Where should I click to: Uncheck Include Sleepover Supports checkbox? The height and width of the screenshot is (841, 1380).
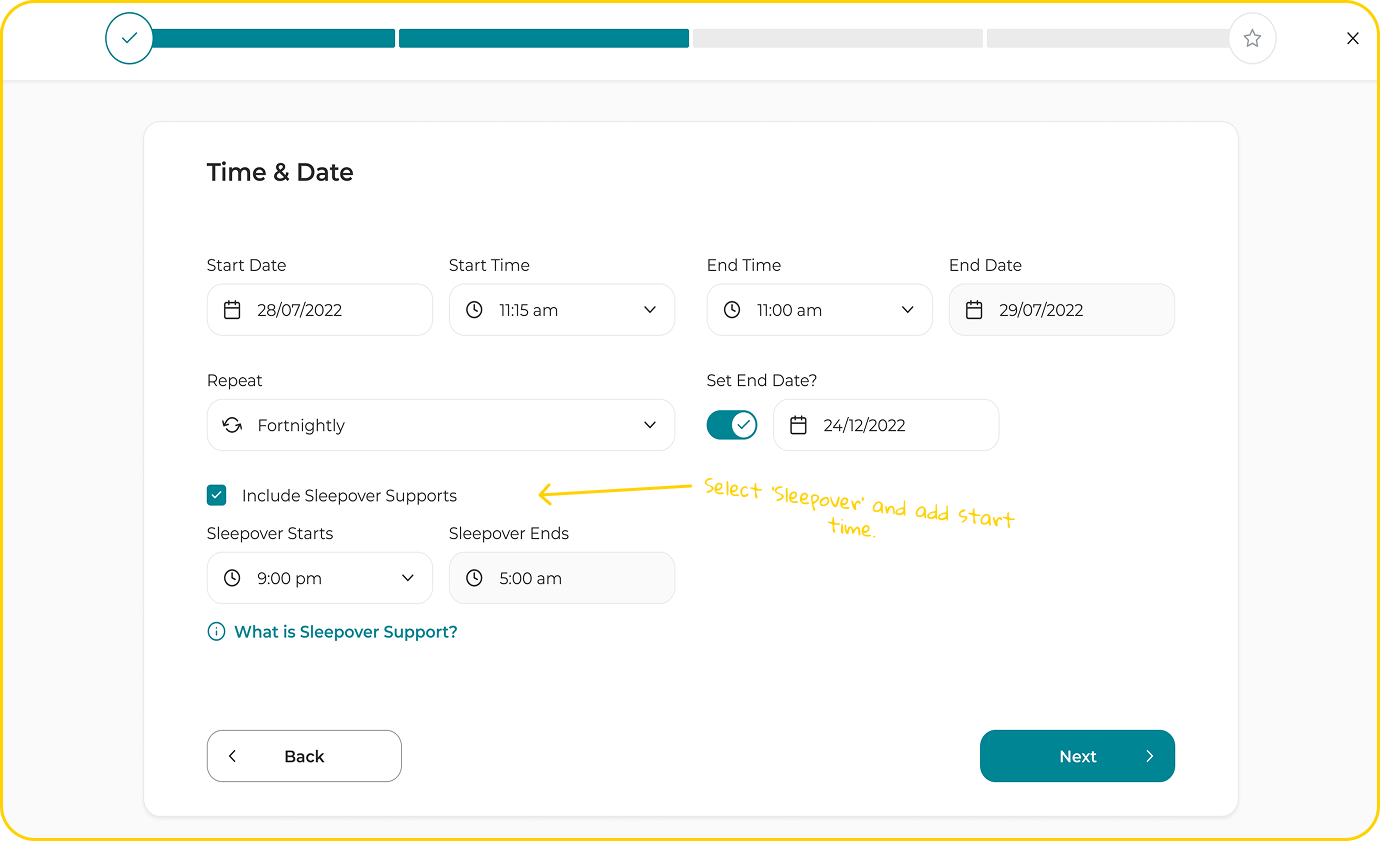click(217, 495)
